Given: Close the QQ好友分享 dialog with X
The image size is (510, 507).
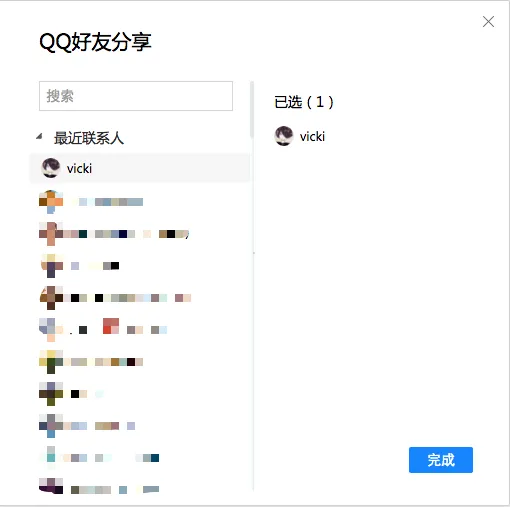Looking at the screenshot, I should (488, 22).
